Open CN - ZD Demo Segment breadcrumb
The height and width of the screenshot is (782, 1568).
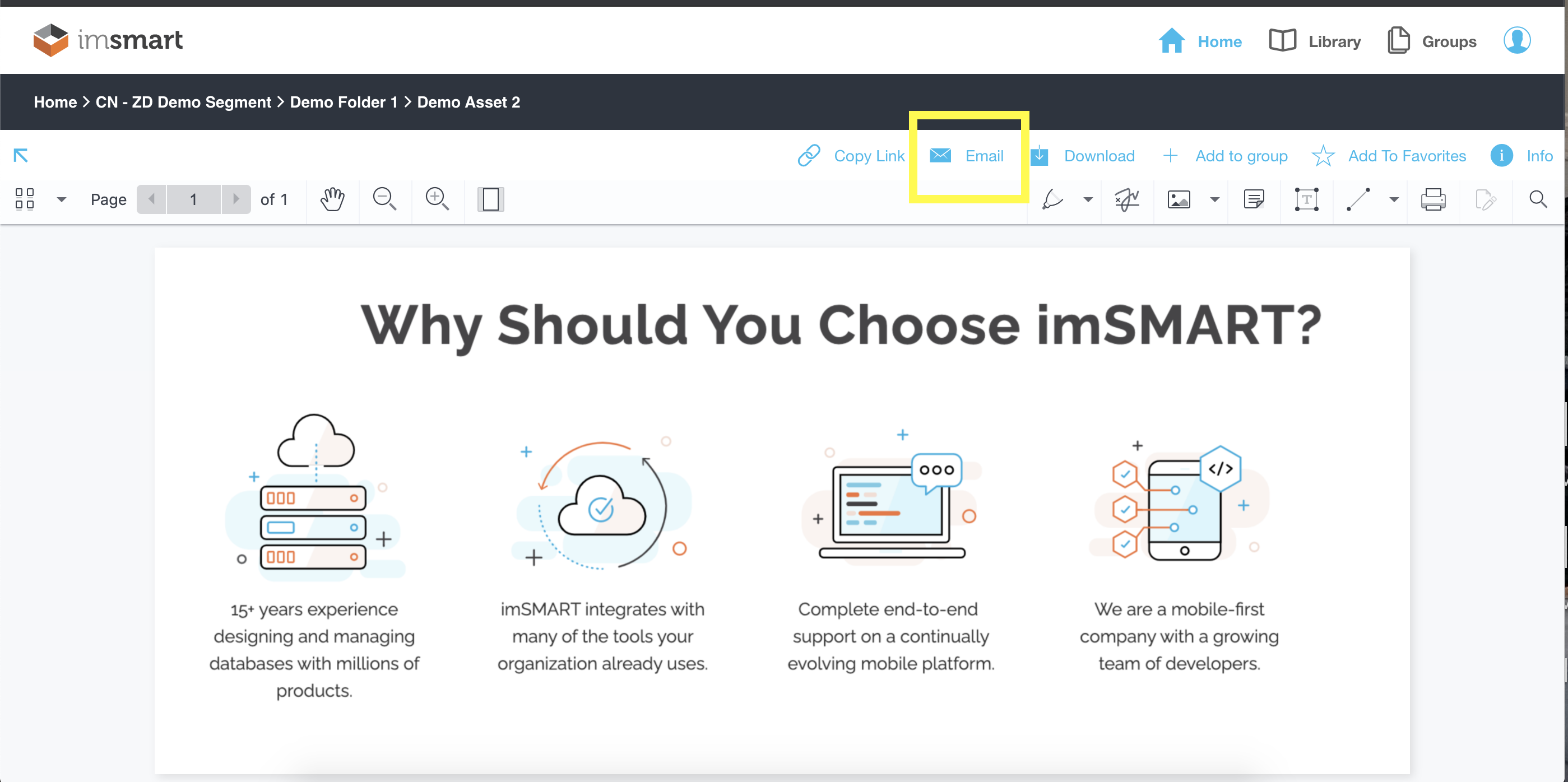point(183,103)
